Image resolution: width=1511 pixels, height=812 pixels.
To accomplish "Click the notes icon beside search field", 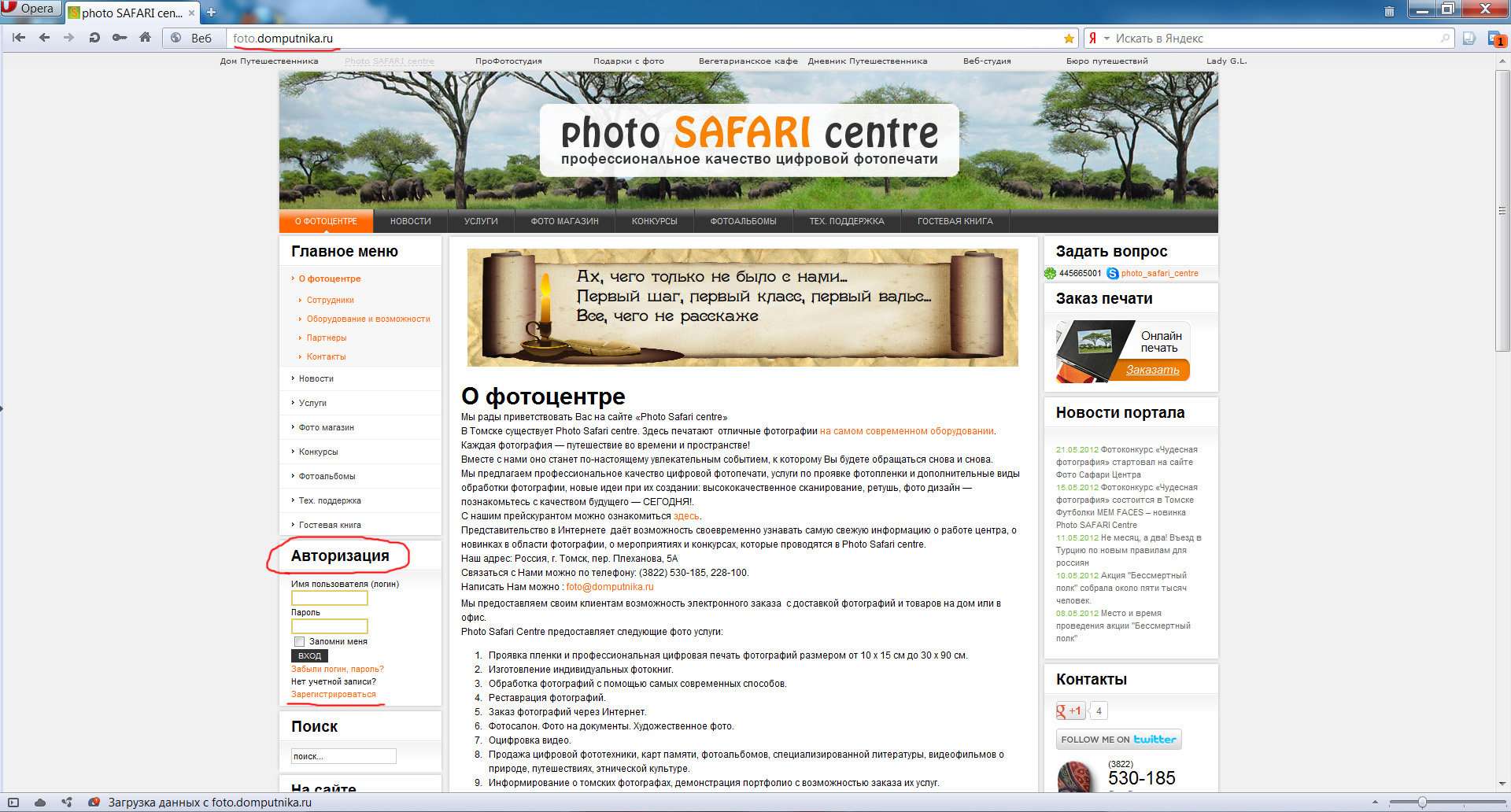I will coord(1469,38).
